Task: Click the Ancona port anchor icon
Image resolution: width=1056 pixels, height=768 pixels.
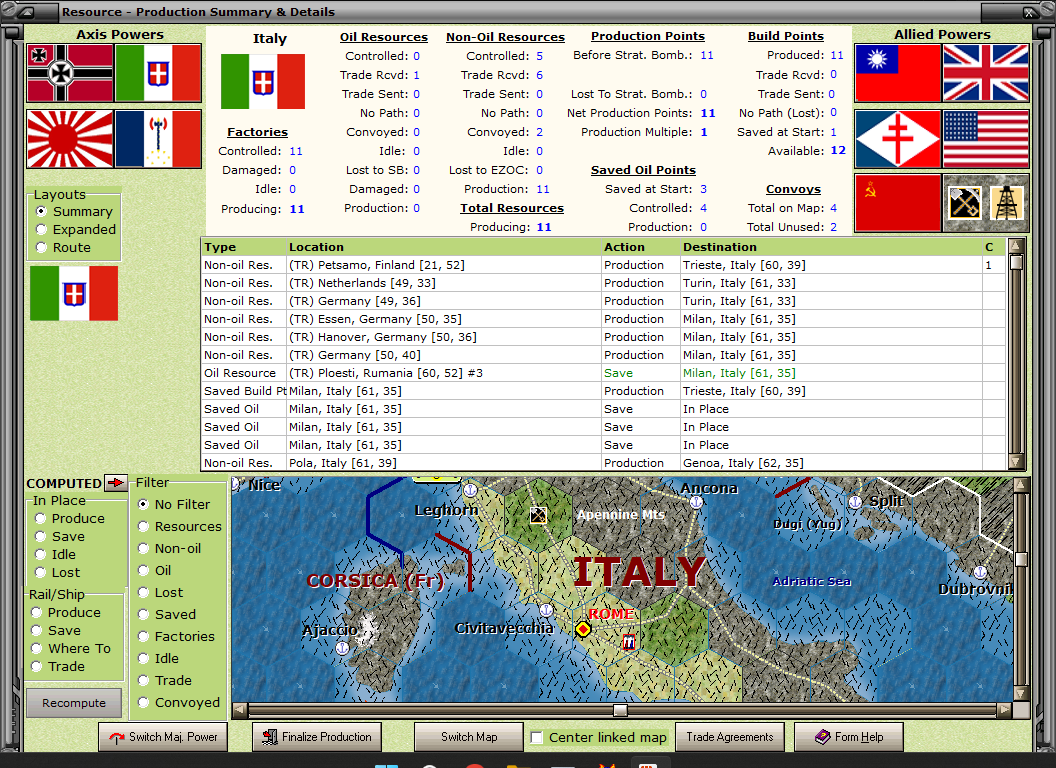Action: 697,502
